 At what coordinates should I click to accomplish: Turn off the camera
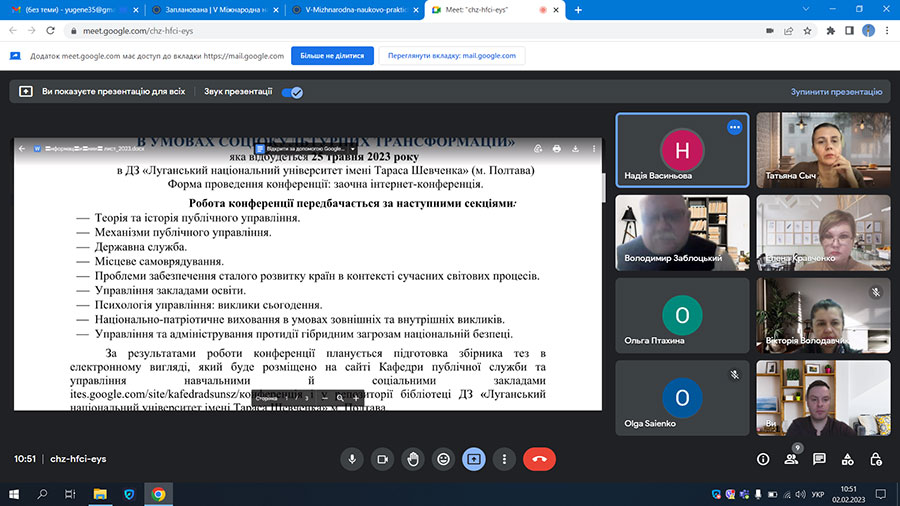click(x=381, y=459)
